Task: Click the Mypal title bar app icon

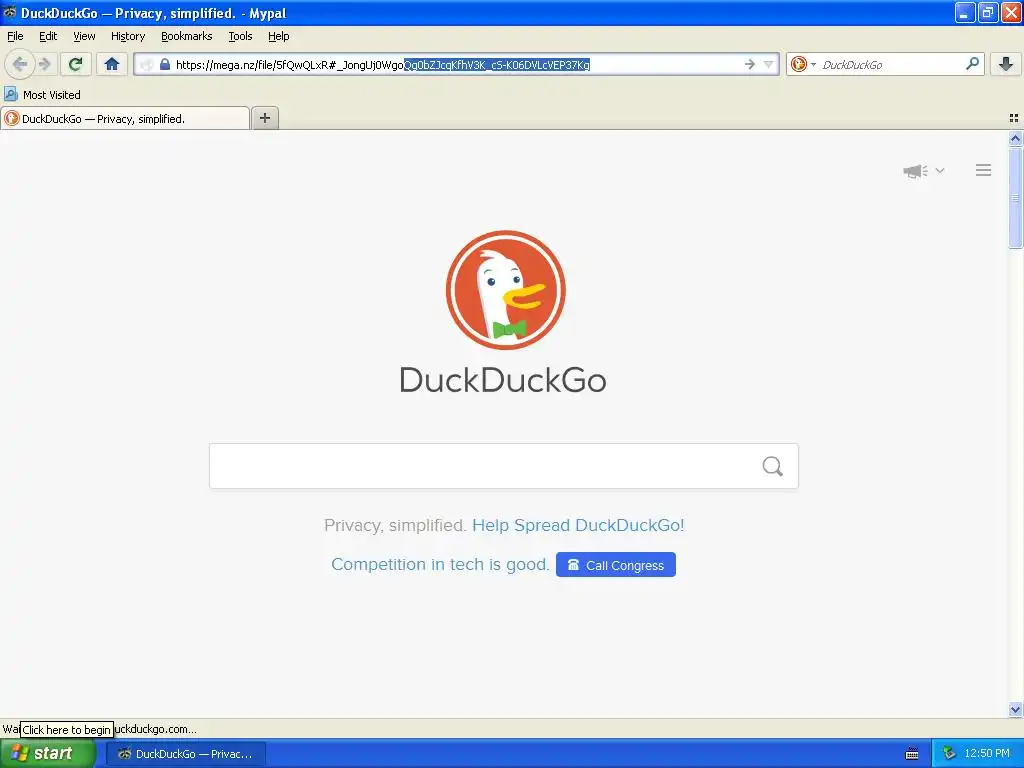Action: pos(10,12)
